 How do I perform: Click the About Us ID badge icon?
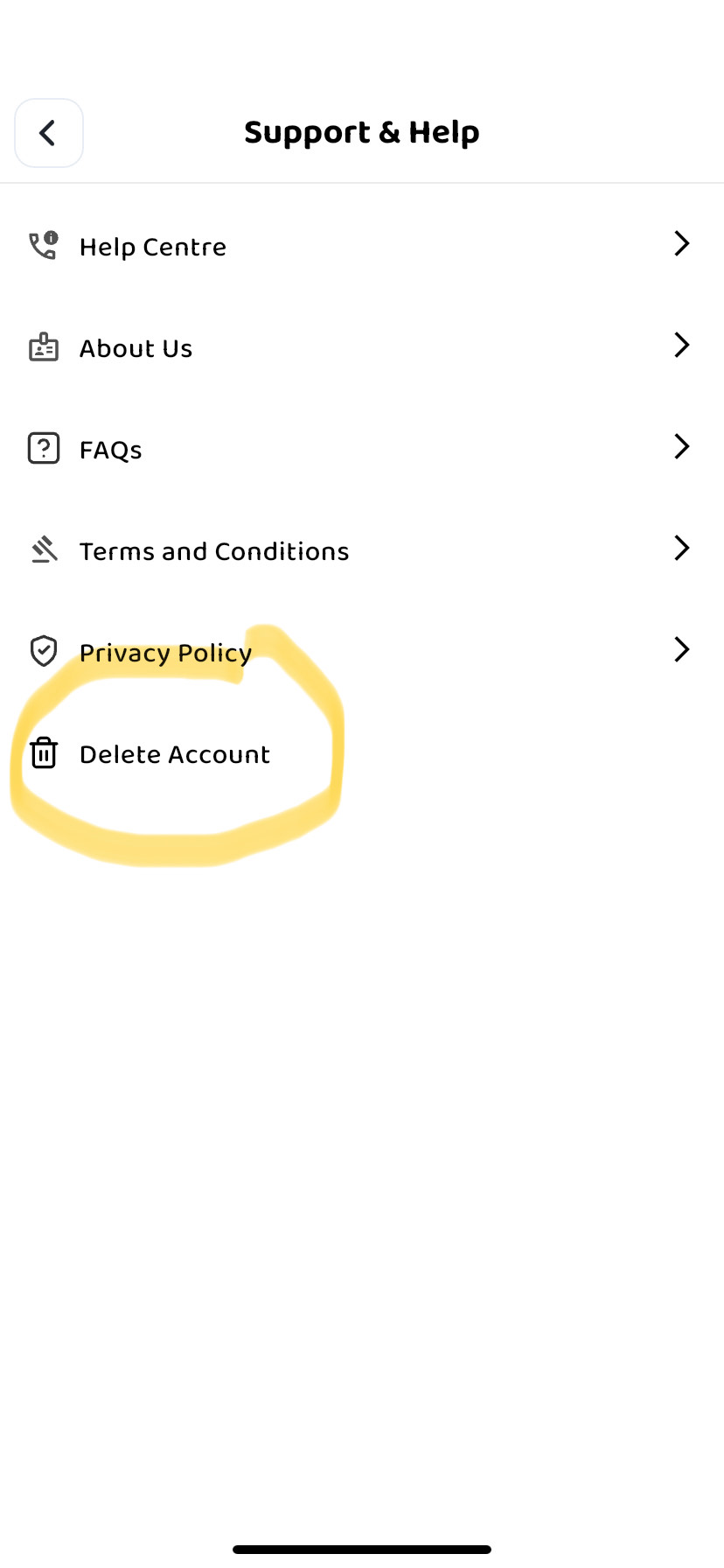coord(44,347)
